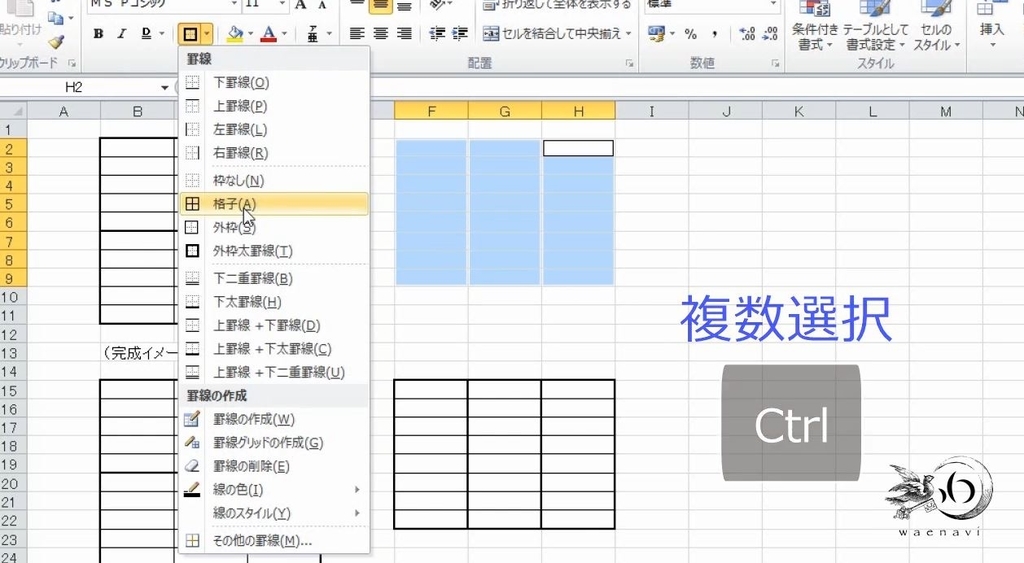
Task: Apply 格子 all borders option
Action: (x=274, y=204)
